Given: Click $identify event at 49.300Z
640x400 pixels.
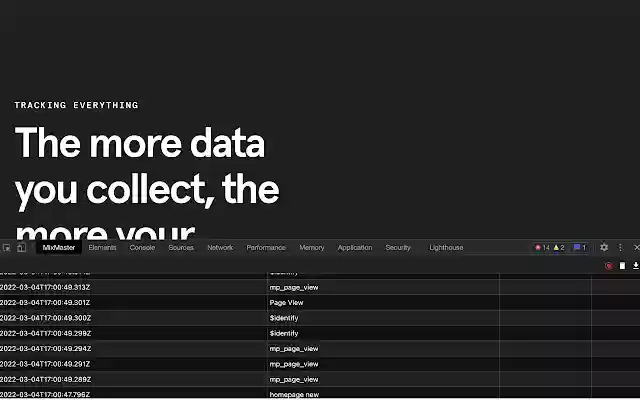Looking at the screenshot, I should (284, 318).
